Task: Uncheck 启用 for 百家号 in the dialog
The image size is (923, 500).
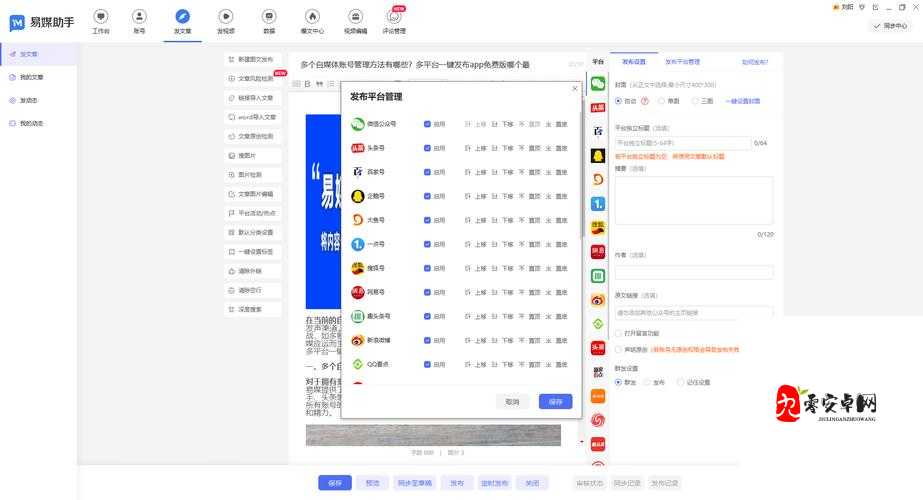Action: [x=427, y=172]
